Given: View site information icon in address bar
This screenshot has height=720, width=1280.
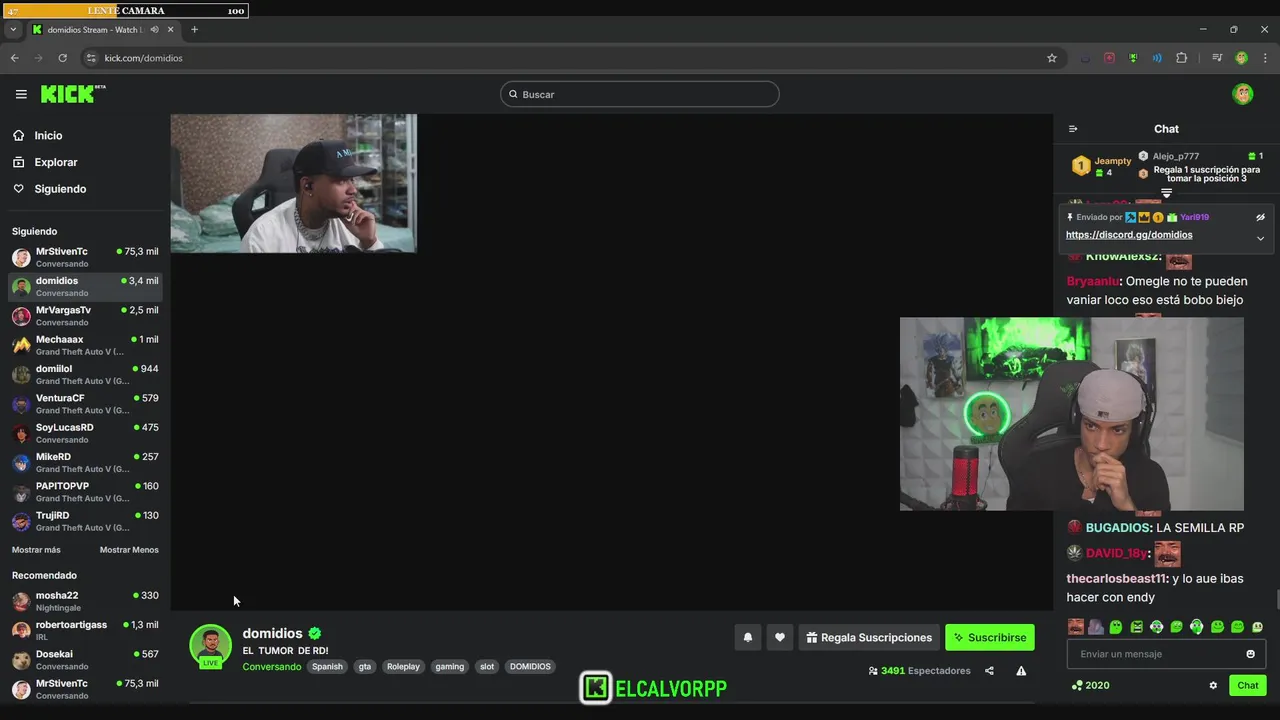Looking at the screenshot, I should tap(91, 58).
